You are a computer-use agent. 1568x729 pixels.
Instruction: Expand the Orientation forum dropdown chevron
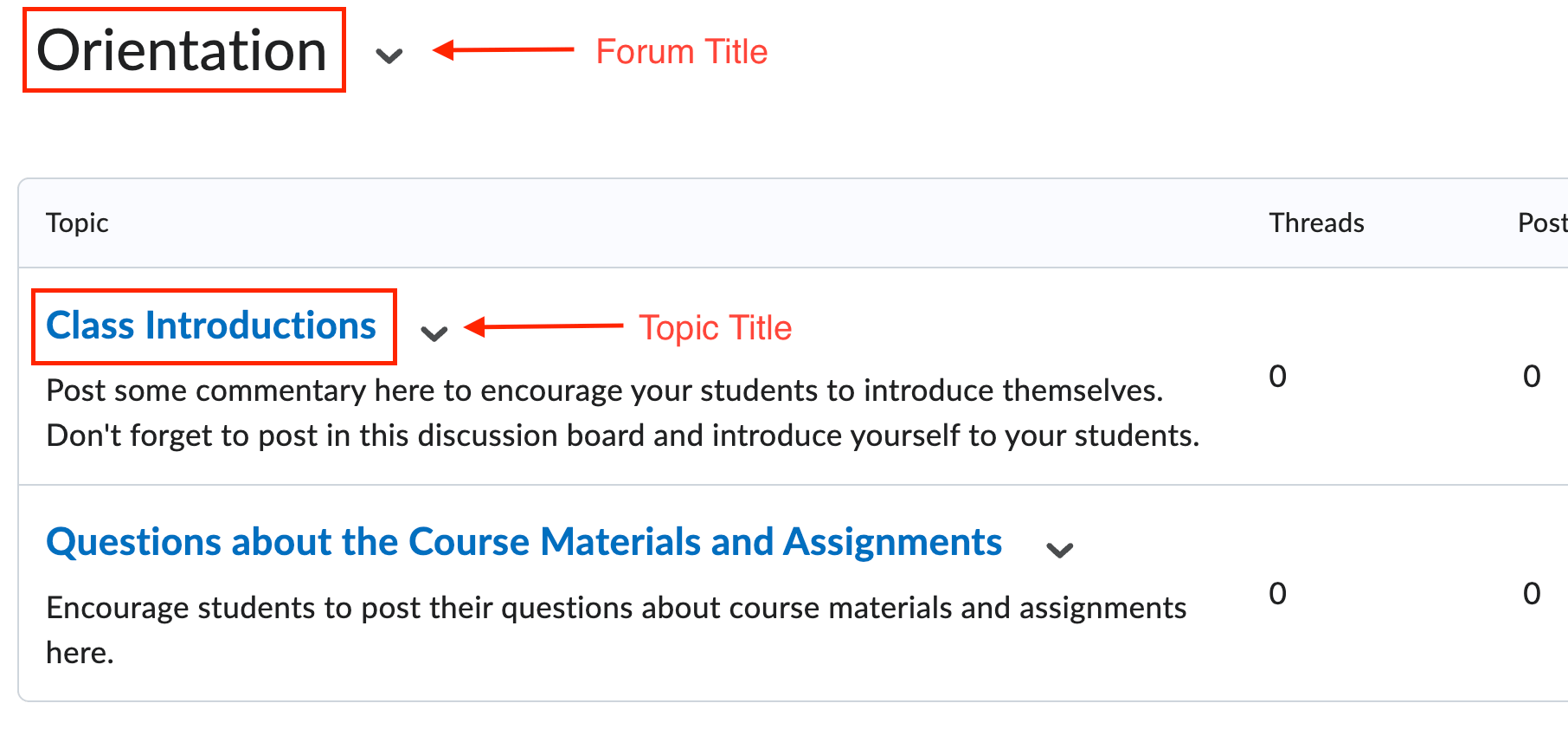tap(389, 55)
